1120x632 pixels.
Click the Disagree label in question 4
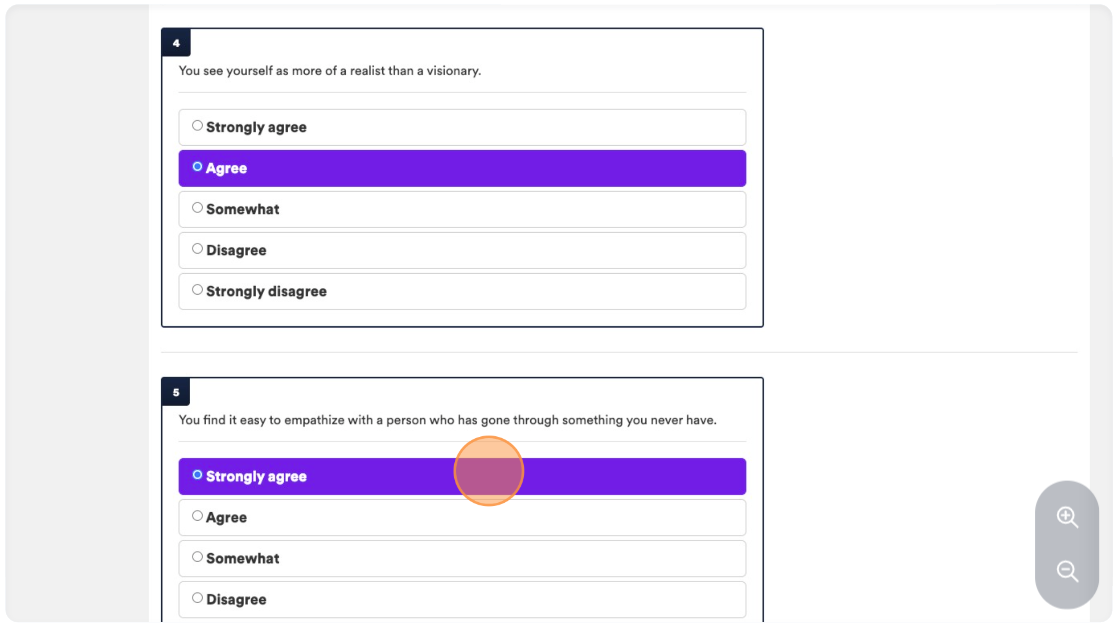pos(236,251)
